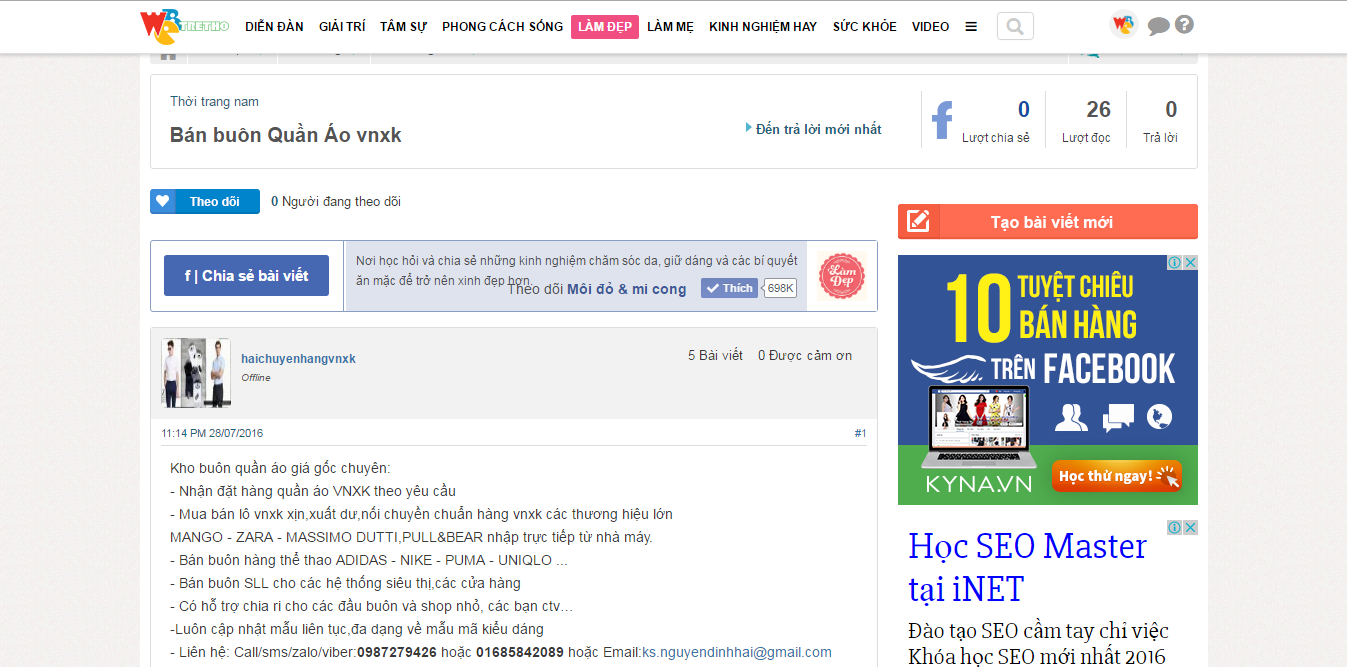Open the search magnifier icon
The height and width of the screenshot is (667, 1347).
pyautogui.click(x=1014, y=26)
